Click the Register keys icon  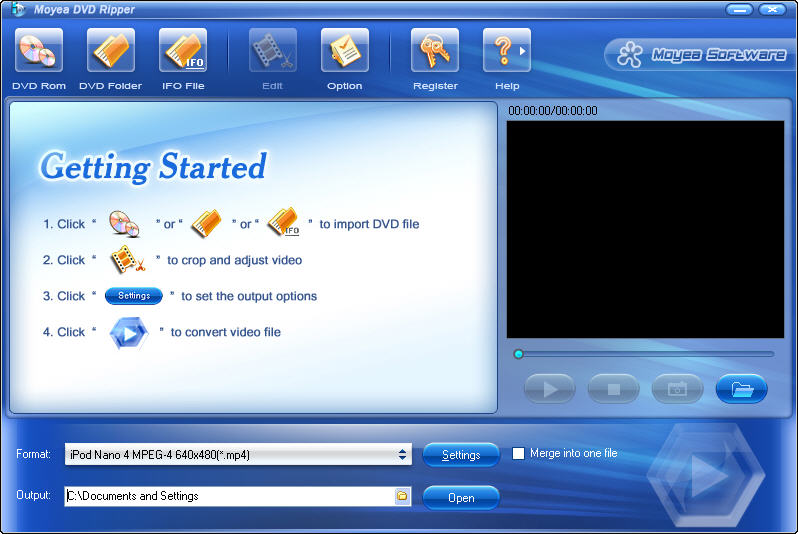click(x=435, y=50)
